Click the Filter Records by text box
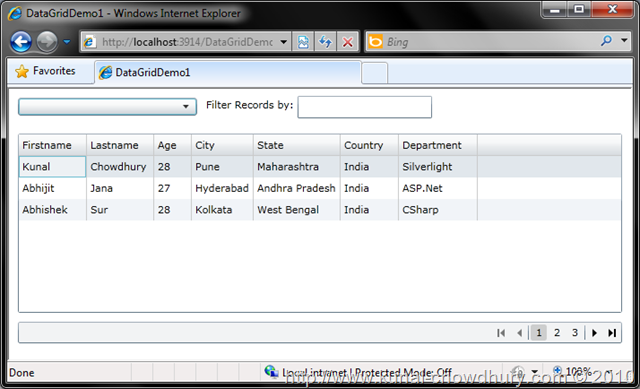 pyautogui.click(x=364, y=107)
